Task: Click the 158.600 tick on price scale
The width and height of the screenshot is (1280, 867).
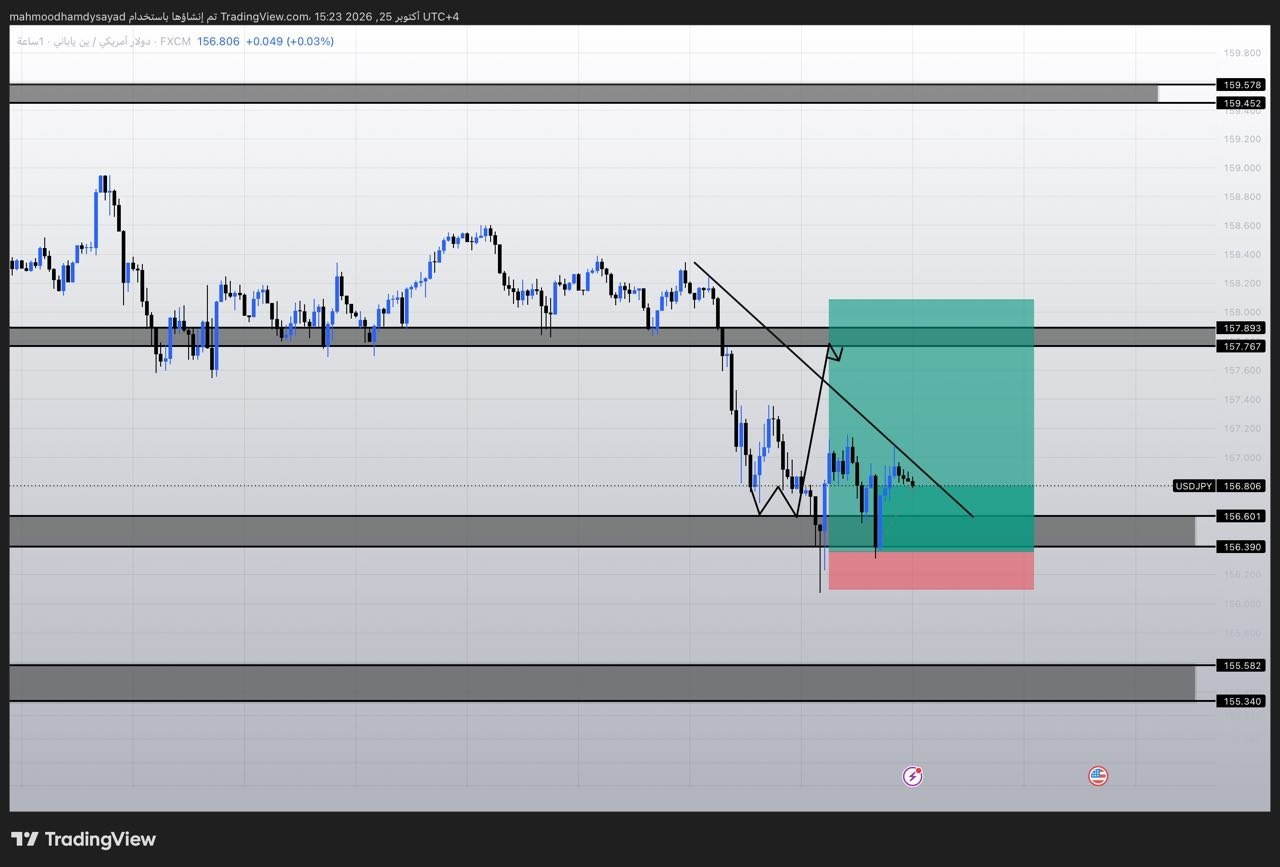Action: [1242, 226]
